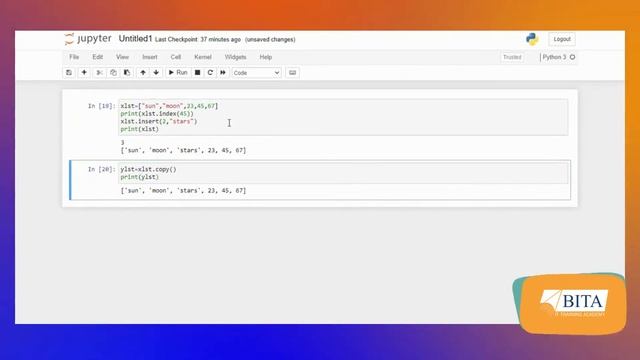Click the In [20] prompt label

click(x=102, y=169)
